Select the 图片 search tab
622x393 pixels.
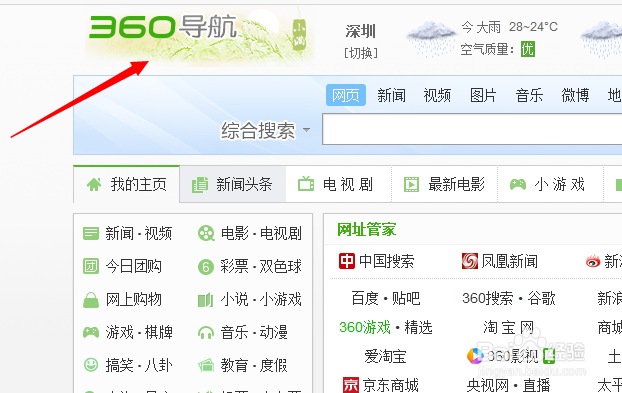click(x=483, y=96)
